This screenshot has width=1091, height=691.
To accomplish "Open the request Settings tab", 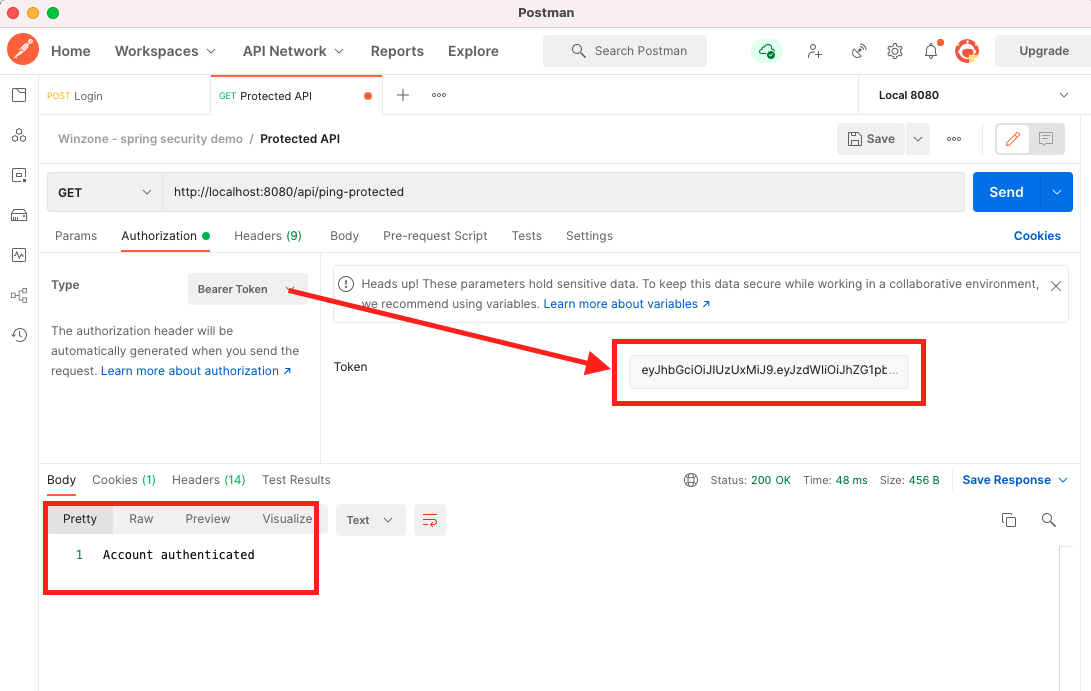I will [589, 236].
